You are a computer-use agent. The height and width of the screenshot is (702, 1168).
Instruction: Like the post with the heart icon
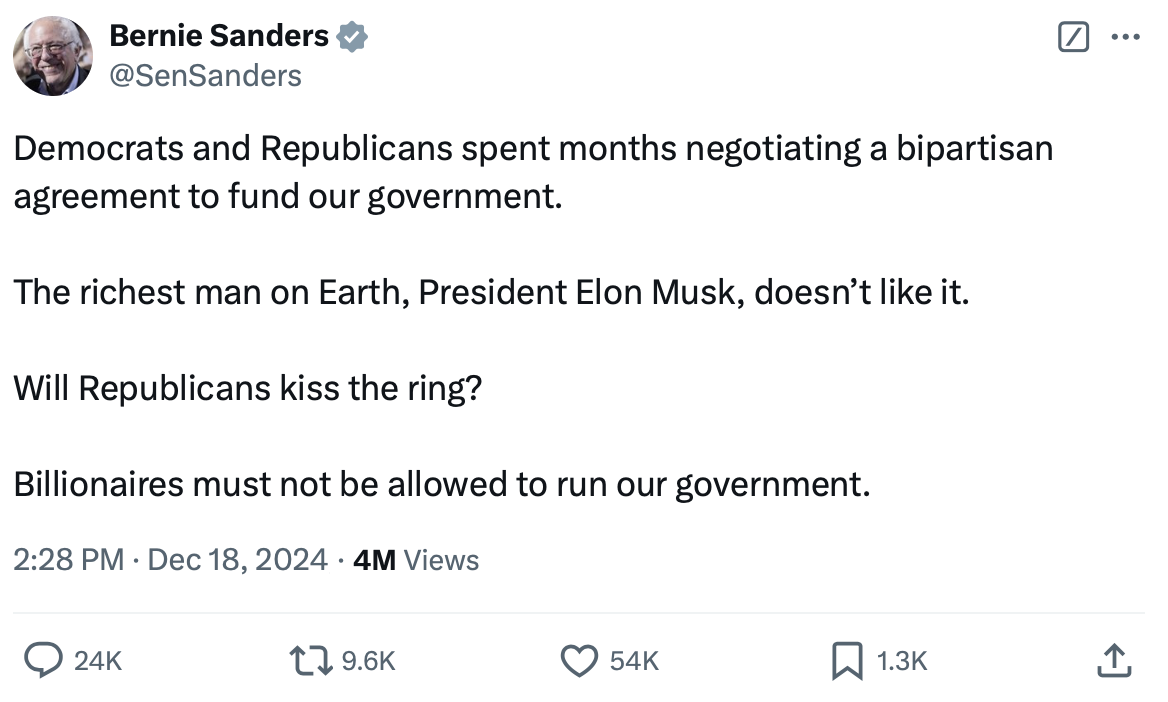[x=578, y=659]
